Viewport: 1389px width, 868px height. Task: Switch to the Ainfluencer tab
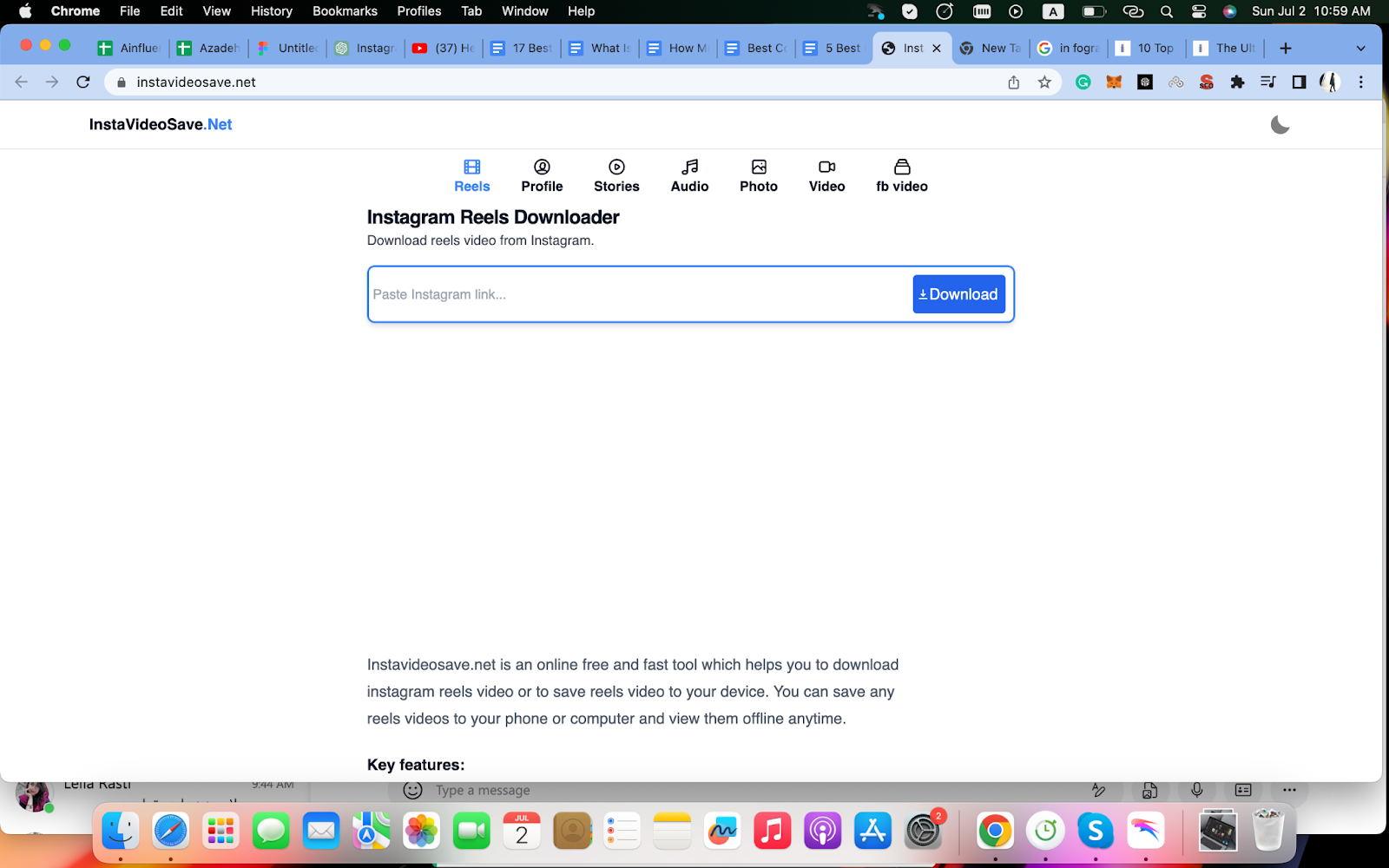click(x=128, y=49)
